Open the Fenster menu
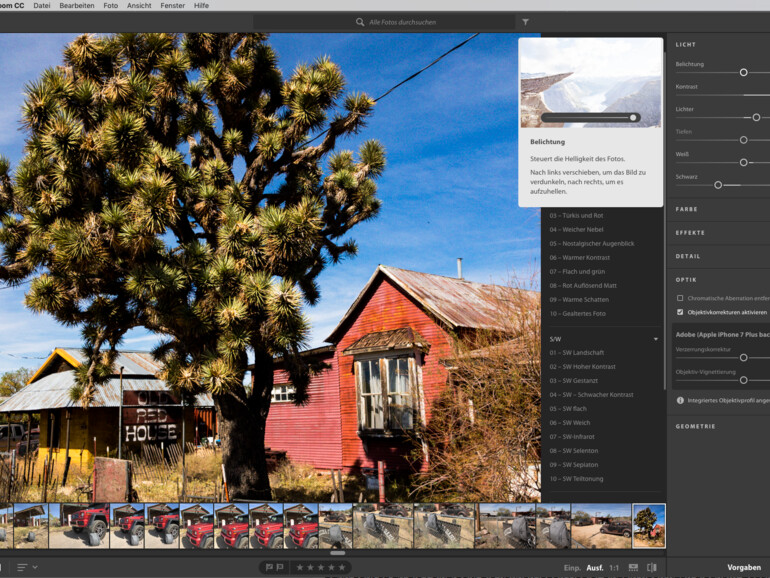 pyautogui.click(x=172, y=5)
